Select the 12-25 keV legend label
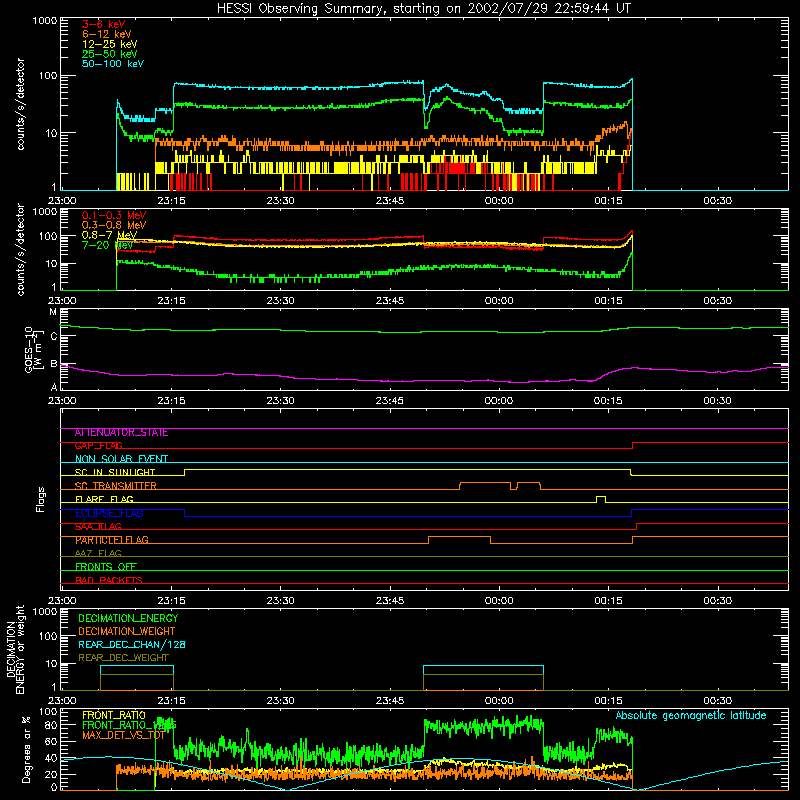The image size is (800, 800). [x=110, y=44]
